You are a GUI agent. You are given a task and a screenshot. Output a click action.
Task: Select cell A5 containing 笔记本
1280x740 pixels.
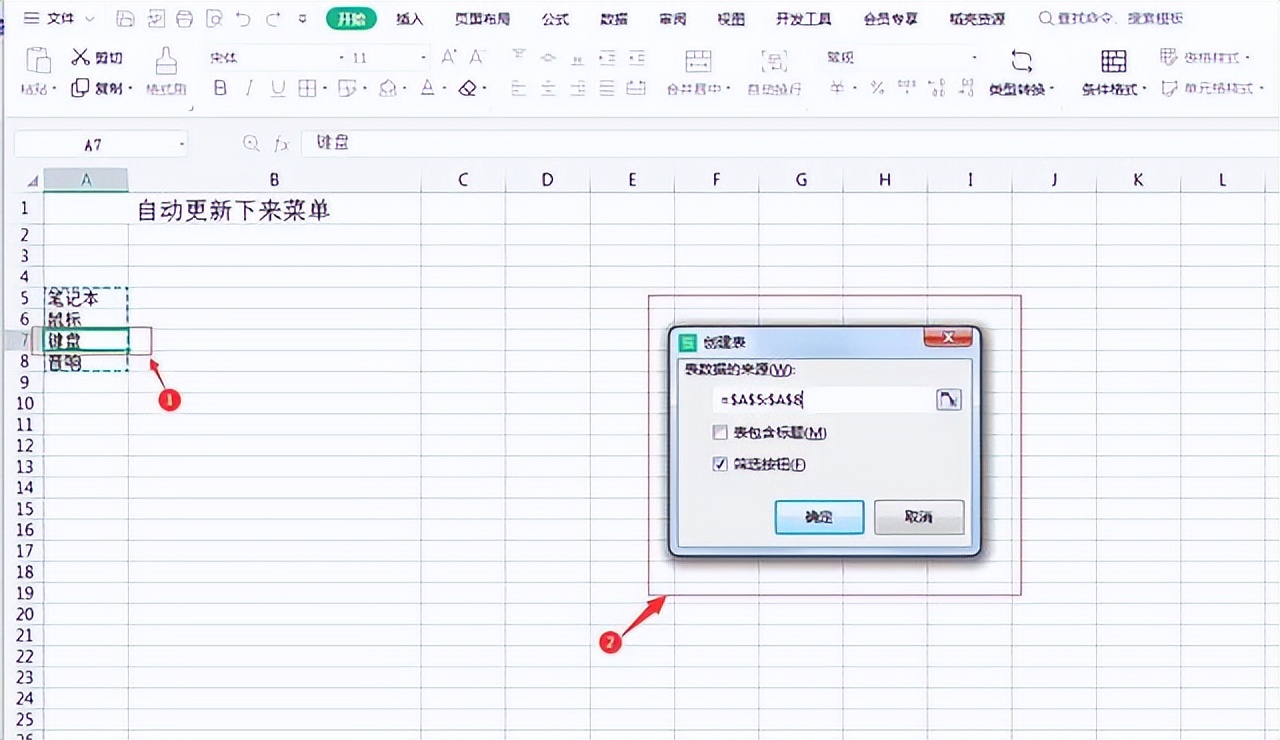(86, 298)
